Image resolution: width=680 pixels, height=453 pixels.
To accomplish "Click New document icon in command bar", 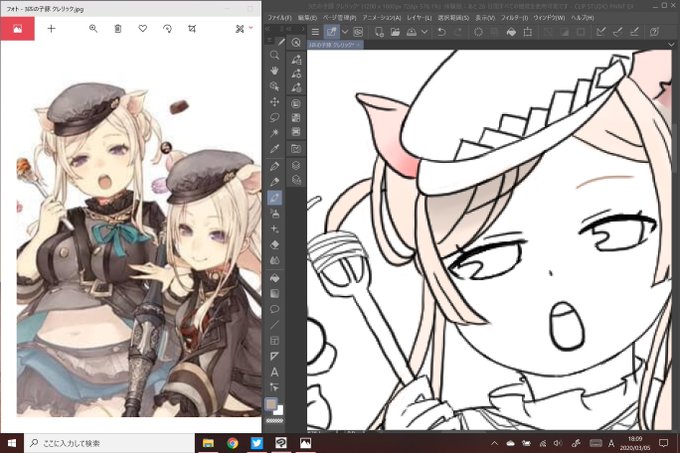I will (379, 32).
